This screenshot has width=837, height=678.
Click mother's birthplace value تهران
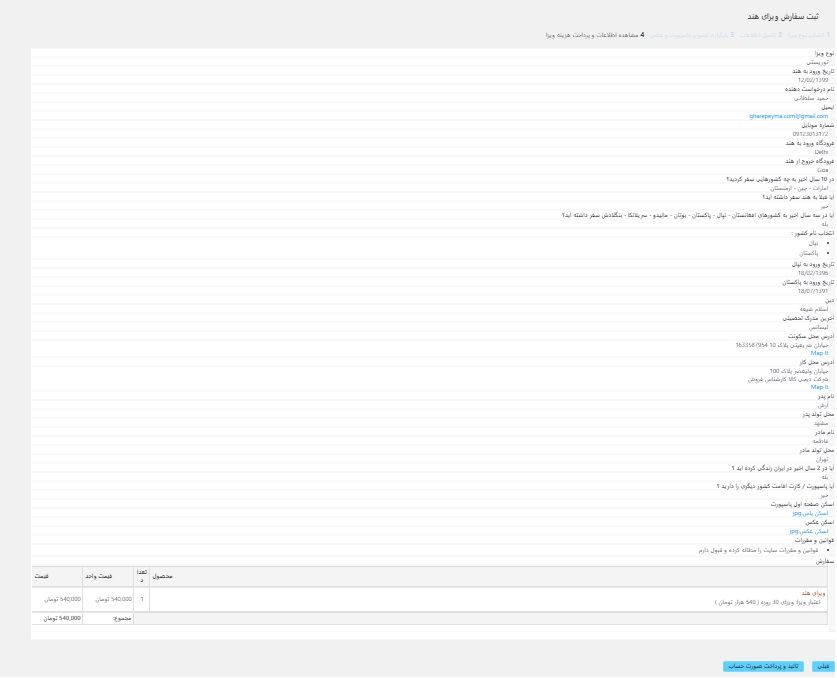[822, 459]
